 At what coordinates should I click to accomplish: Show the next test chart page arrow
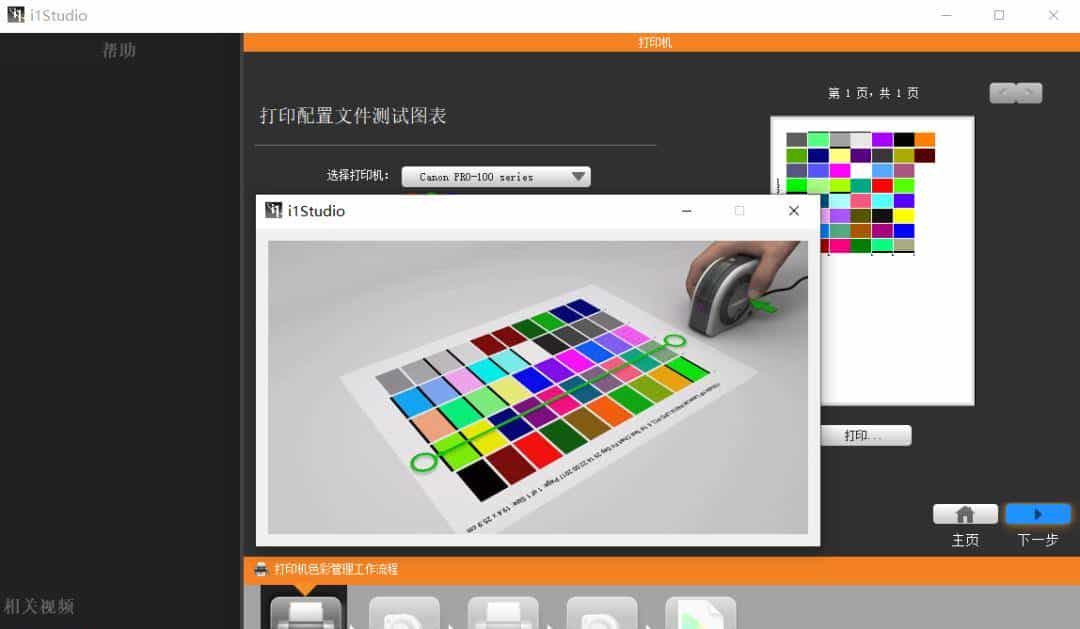(1029, 93)
